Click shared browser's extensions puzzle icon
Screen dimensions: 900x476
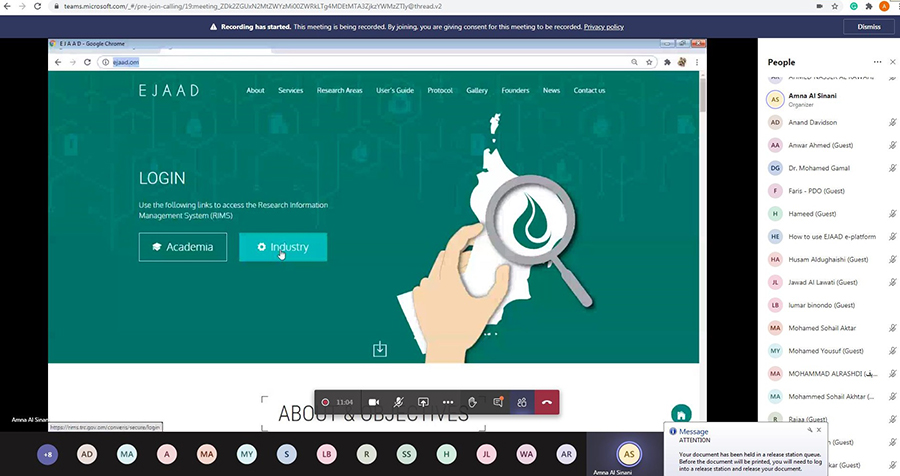pyautogui.click(x=667, y=62)
